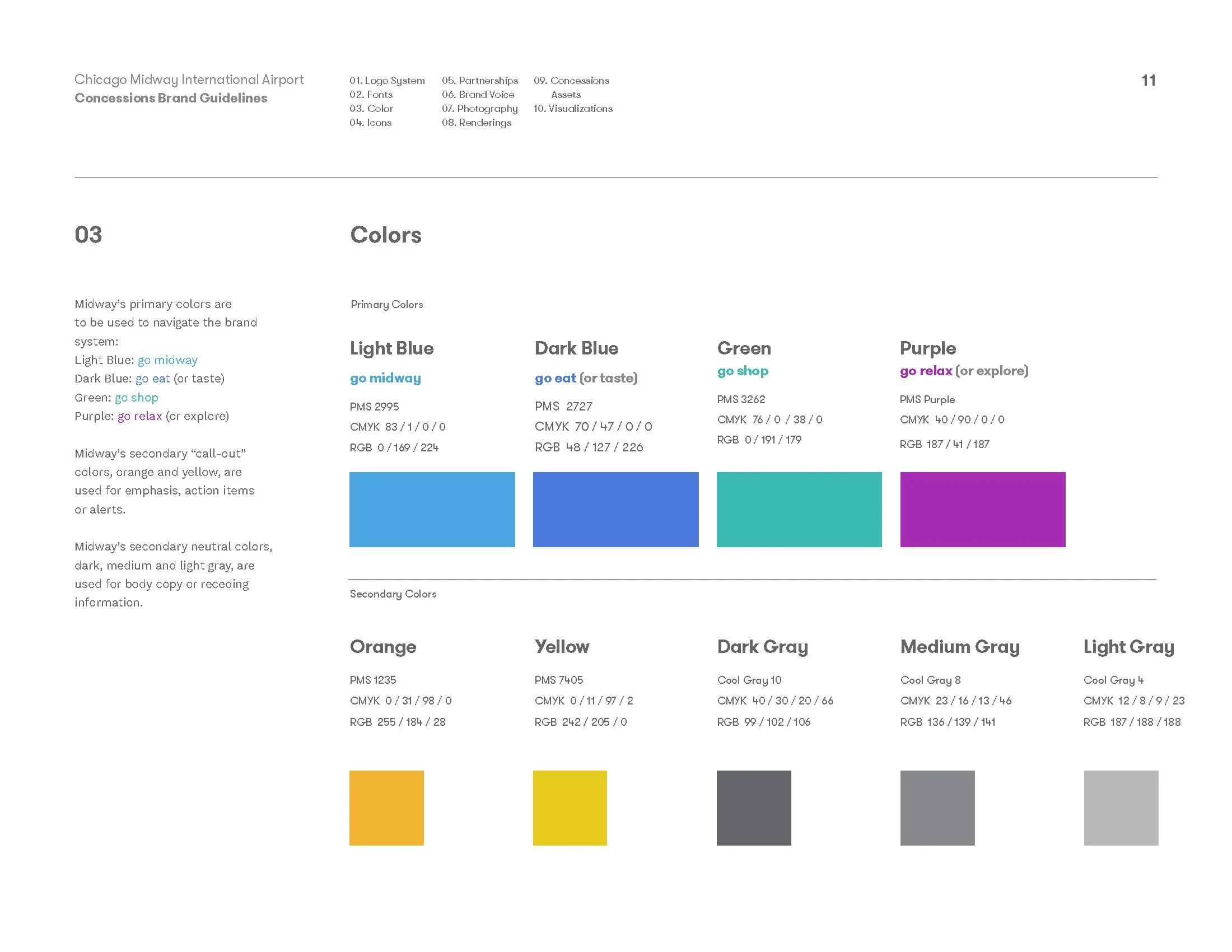Open the 04. Icons section

coord(370,123)
